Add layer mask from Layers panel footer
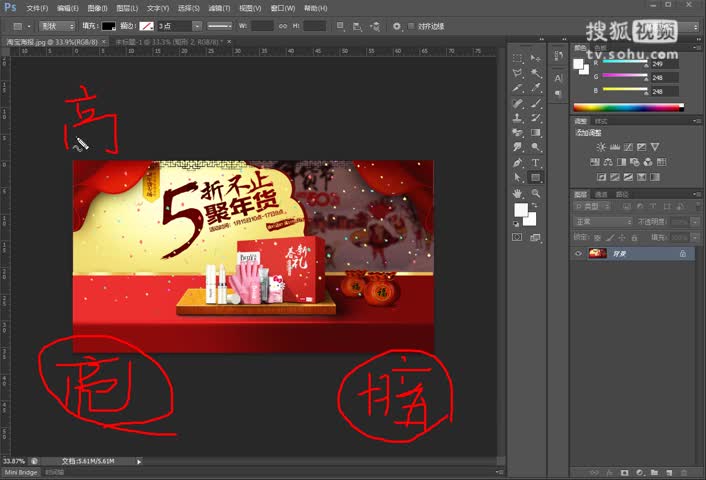This screenshot has width=706, height=480. [x=624, y=473]
